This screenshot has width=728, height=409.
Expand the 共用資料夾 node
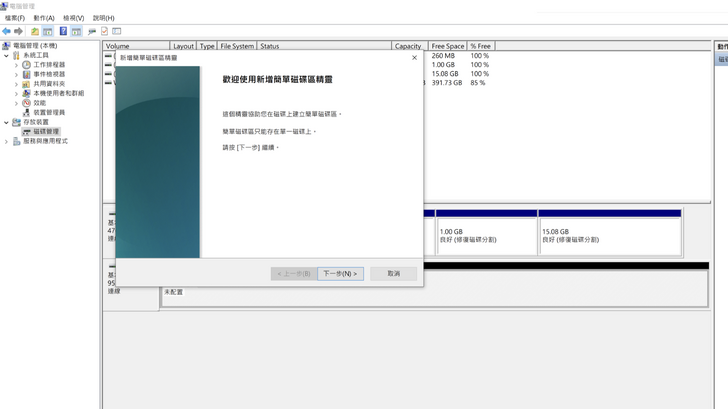16,84
